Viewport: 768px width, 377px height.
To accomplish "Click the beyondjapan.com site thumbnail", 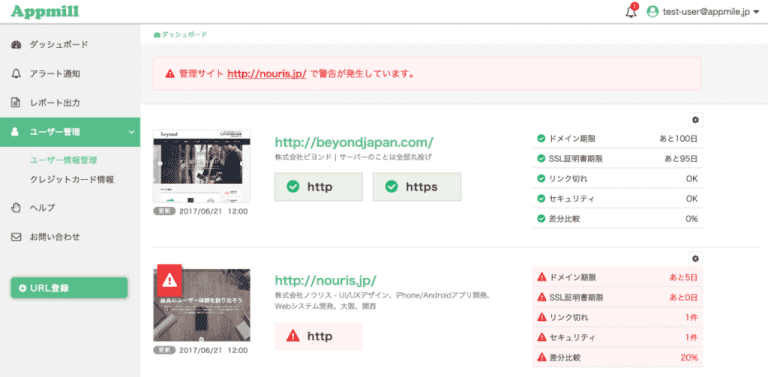I will pos(202,166).
